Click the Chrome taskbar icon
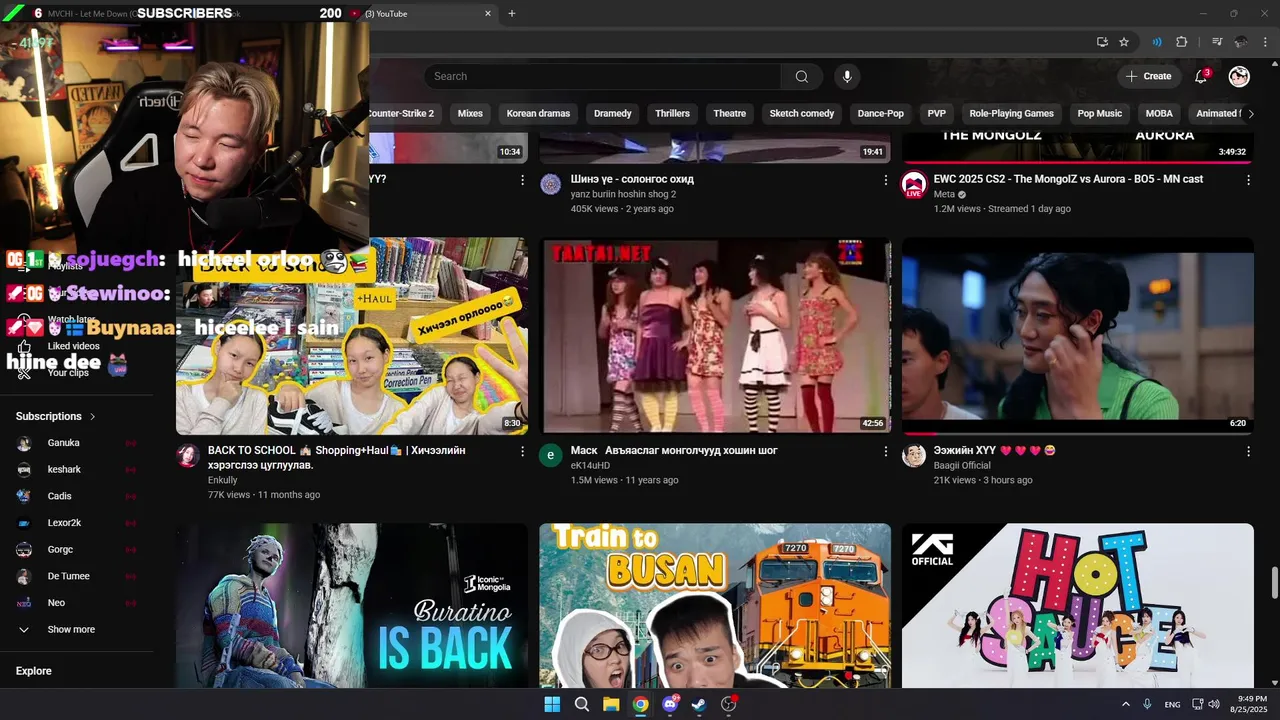The height and width of the screenshot is (720, 1280). [x=640, y=704]
